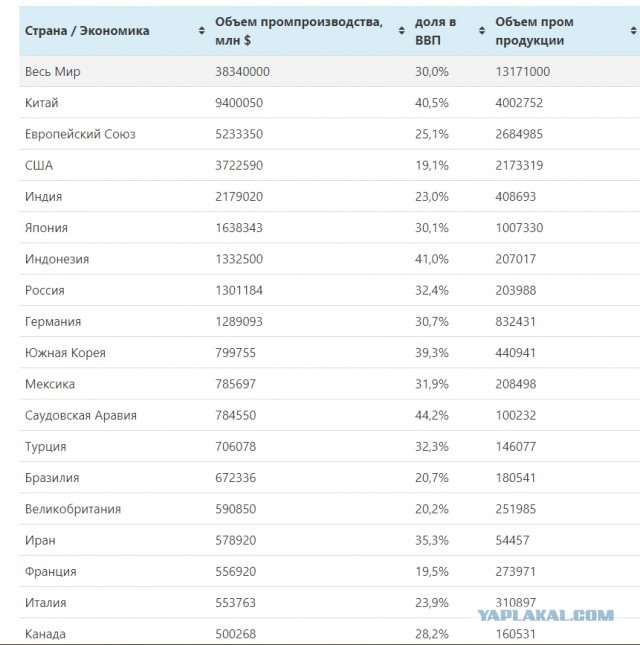
Task: Click Saudi Arabia GDP share 44,2%
Action: [431, 415]
